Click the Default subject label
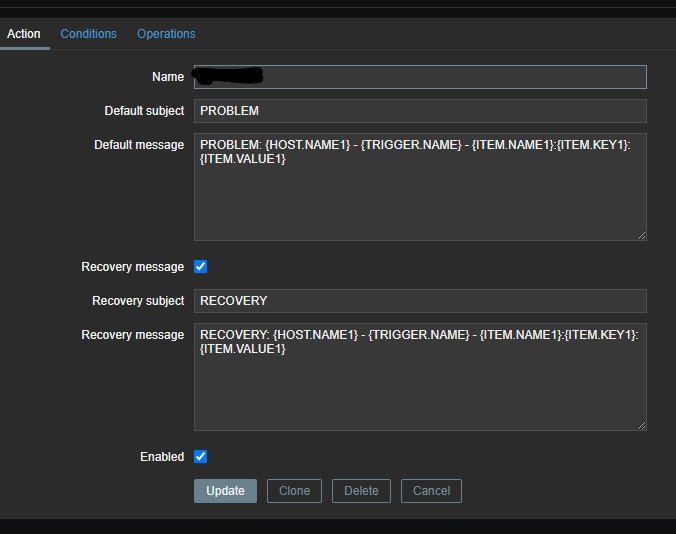The height and width of the screenshot is (534, 676). click(x=144, y=111)
